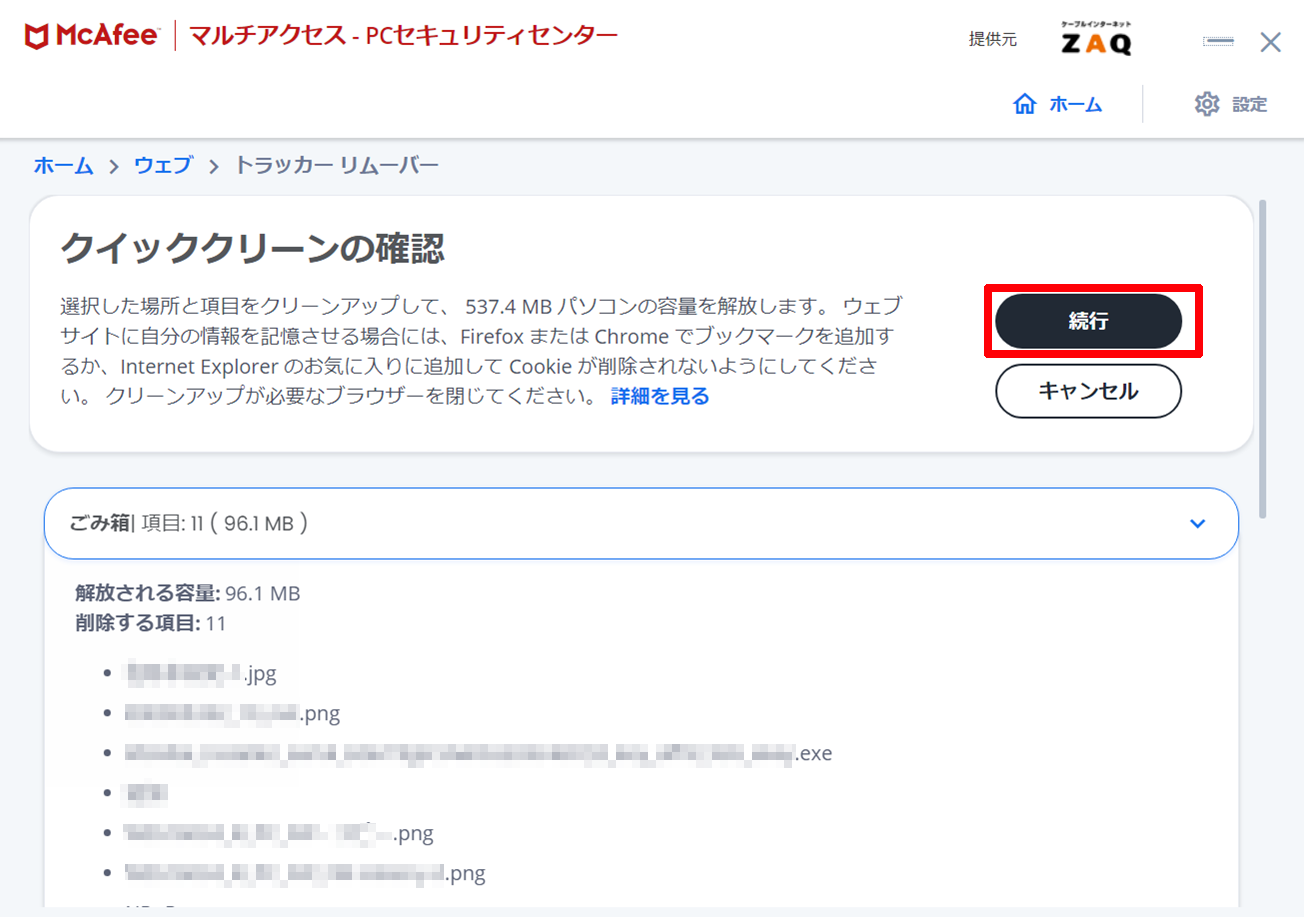Click the マルチアクセス - PCセキュリティセンター title
The width and height of the screenshot is (1304, 917).
pyautogui.click(x=405, y=36)
